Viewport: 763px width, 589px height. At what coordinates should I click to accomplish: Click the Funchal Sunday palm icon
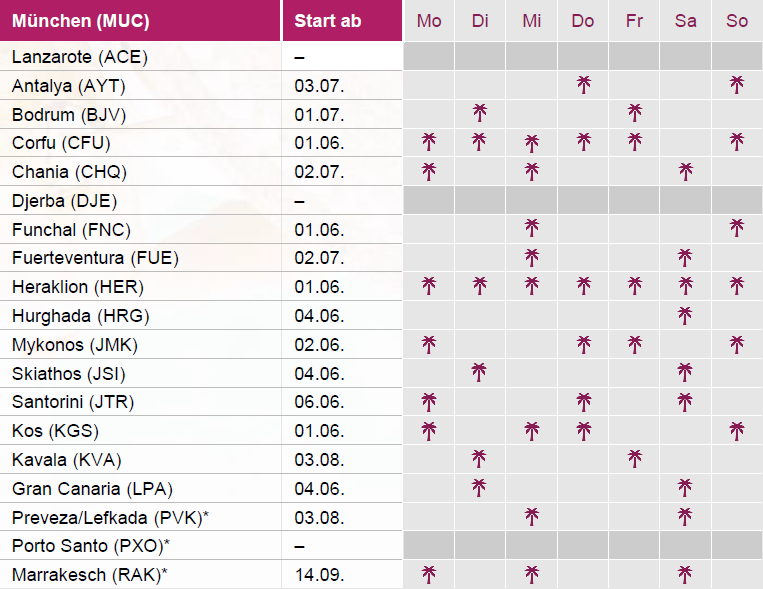tap(737, 229)
